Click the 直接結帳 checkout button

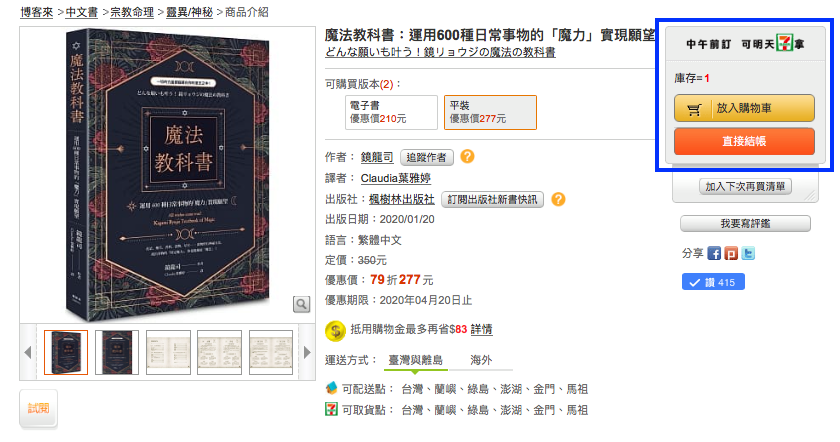click(x=744, y=141)
